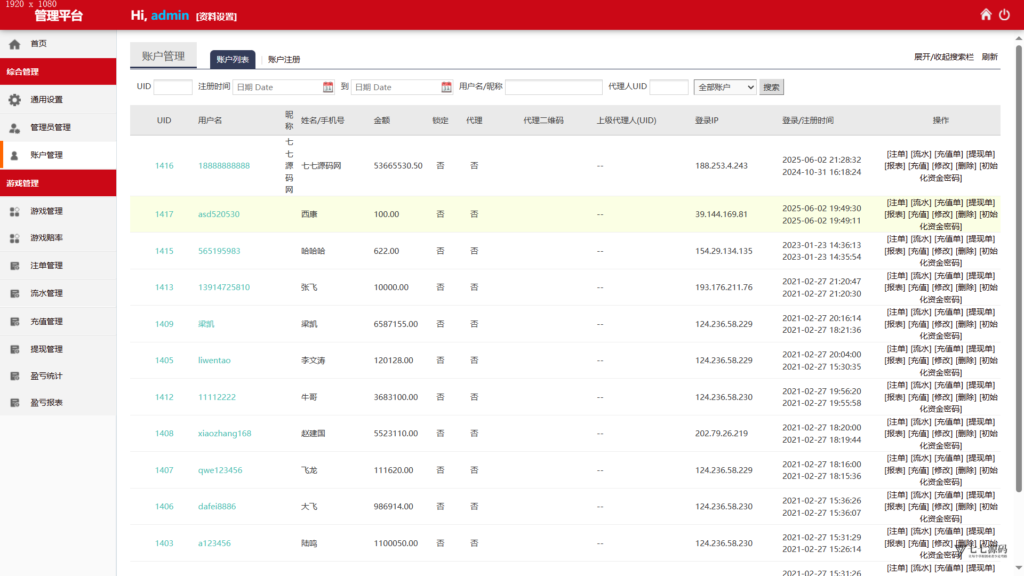
Task: Switch to the 账户注册 tab
Action: (284, 59)
